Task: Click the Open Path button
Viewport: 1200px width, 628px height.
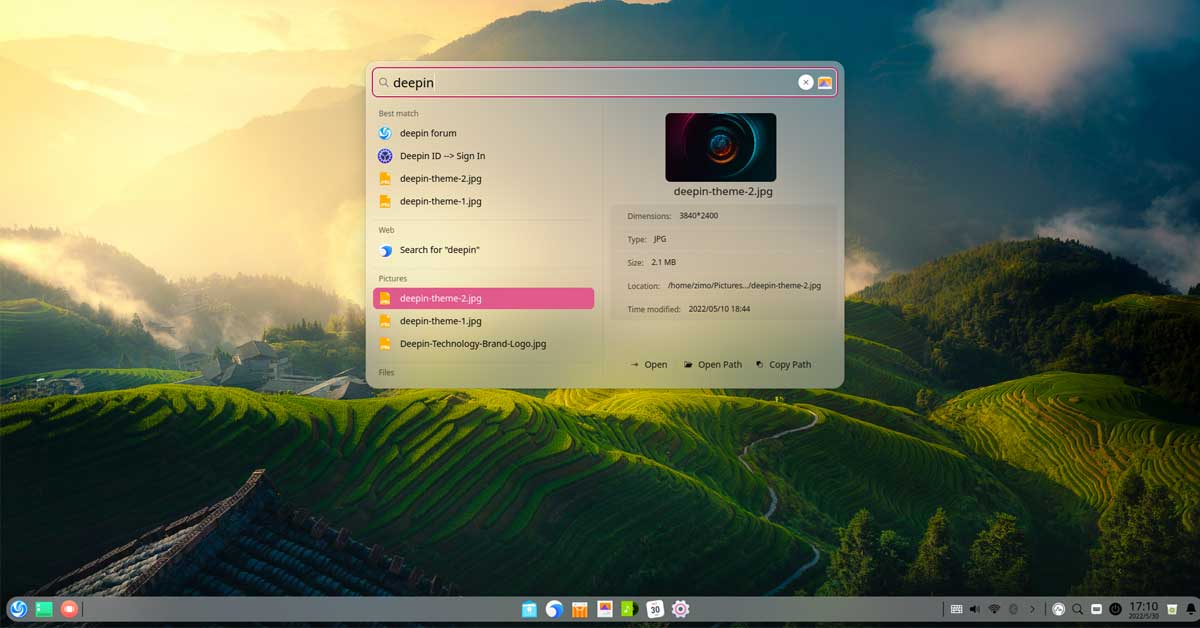Action: tap(712, 364)
